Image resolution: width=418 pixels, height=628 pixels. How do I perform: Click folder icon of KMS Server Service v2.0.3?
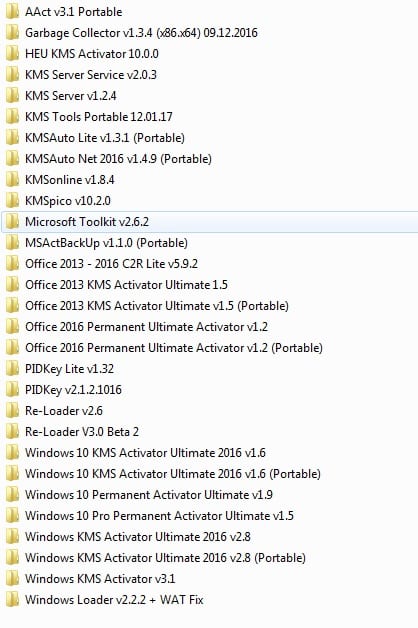pos(12,74)
